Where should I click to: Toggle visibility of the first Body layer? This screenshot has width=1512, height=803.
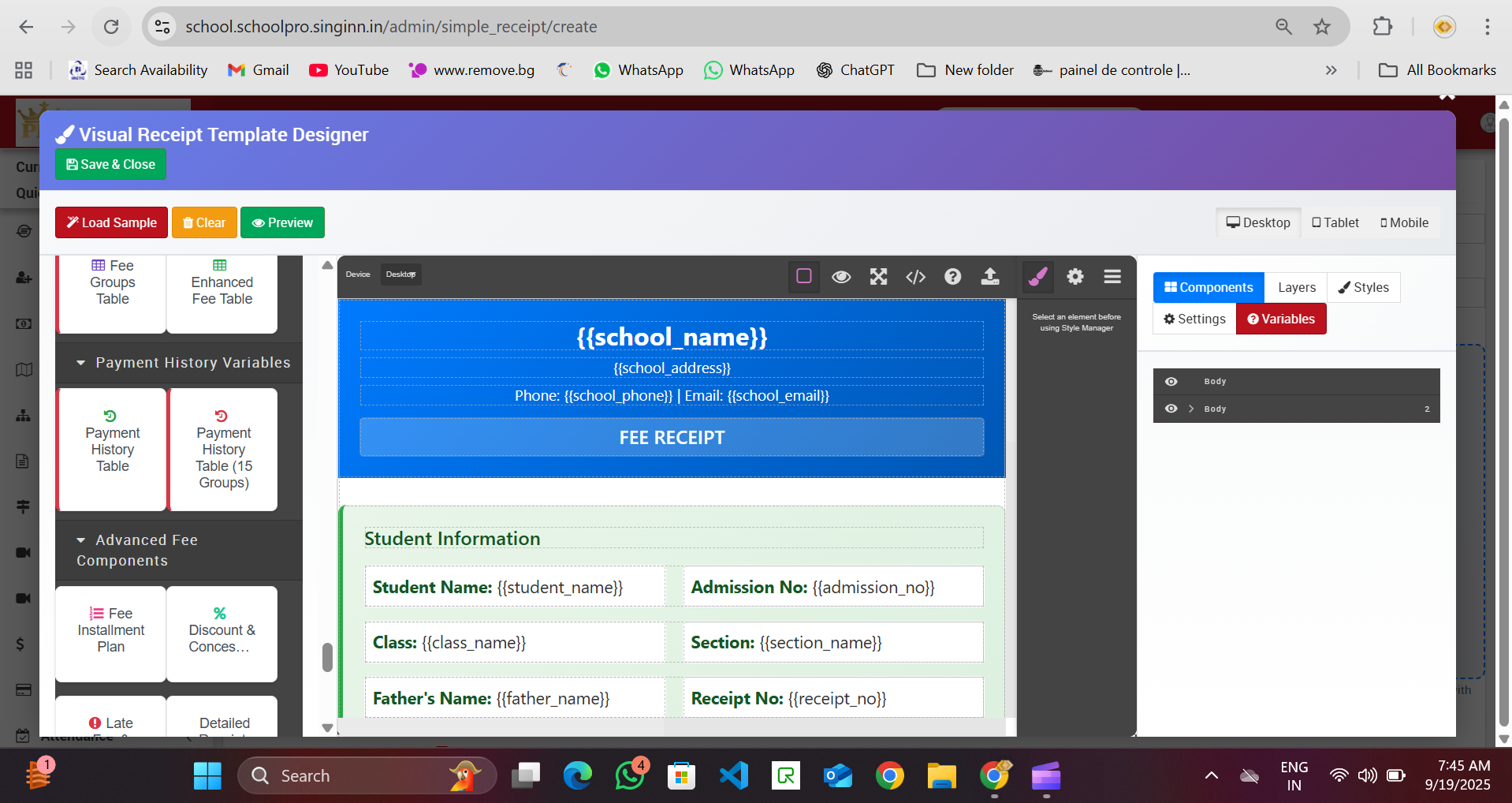click(x=1171, y=382)
